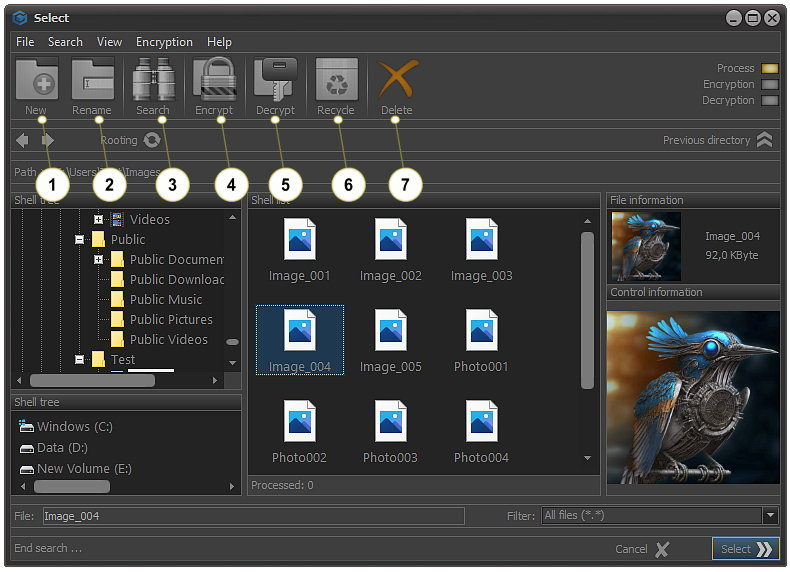Navigate back with the left arrow
790x572 pixels.
click(x=22, y=140)
